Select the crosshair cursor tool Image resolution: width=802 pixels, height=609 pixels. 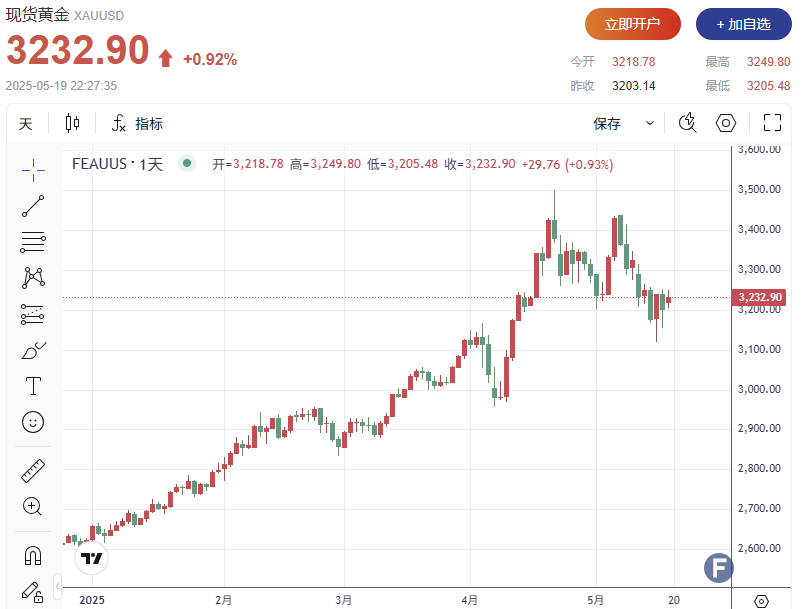pyautogui.click(x=33, y=169)
